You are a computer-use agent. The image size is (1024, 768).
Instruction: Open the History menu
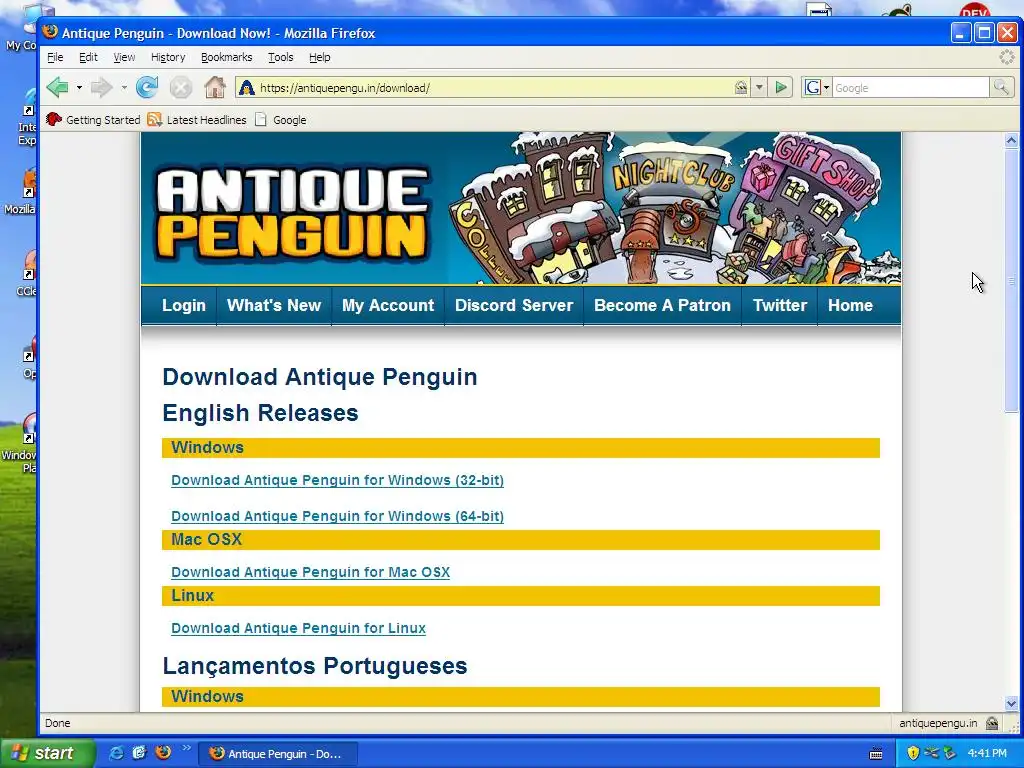point(168,57)
